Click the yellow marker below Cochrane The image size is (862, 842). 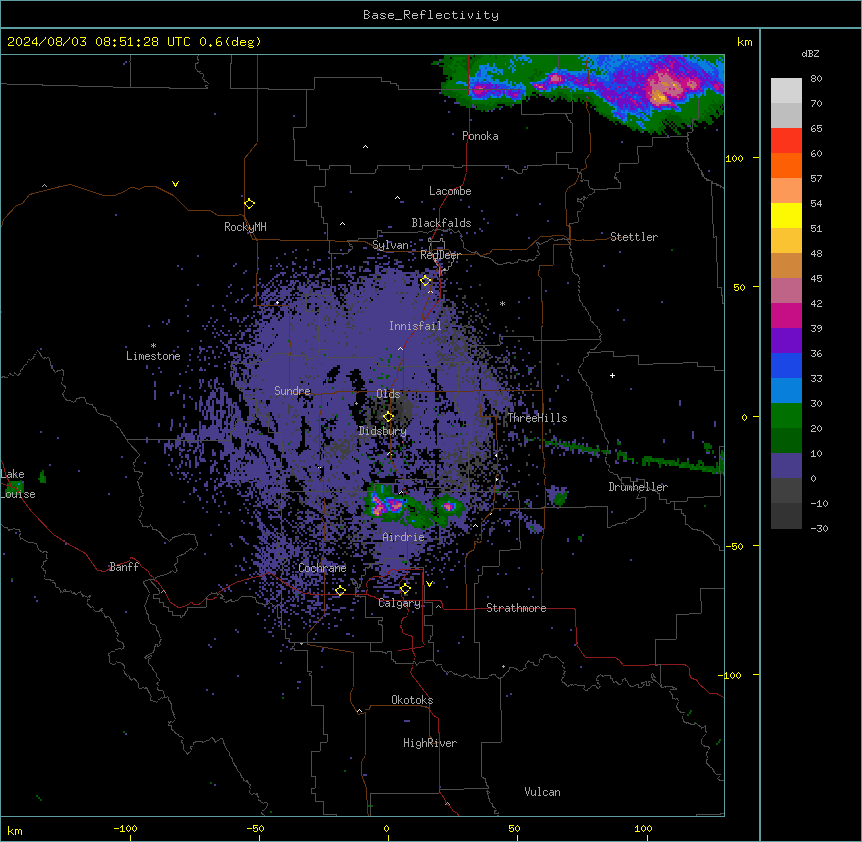click(x=340, y=590)
